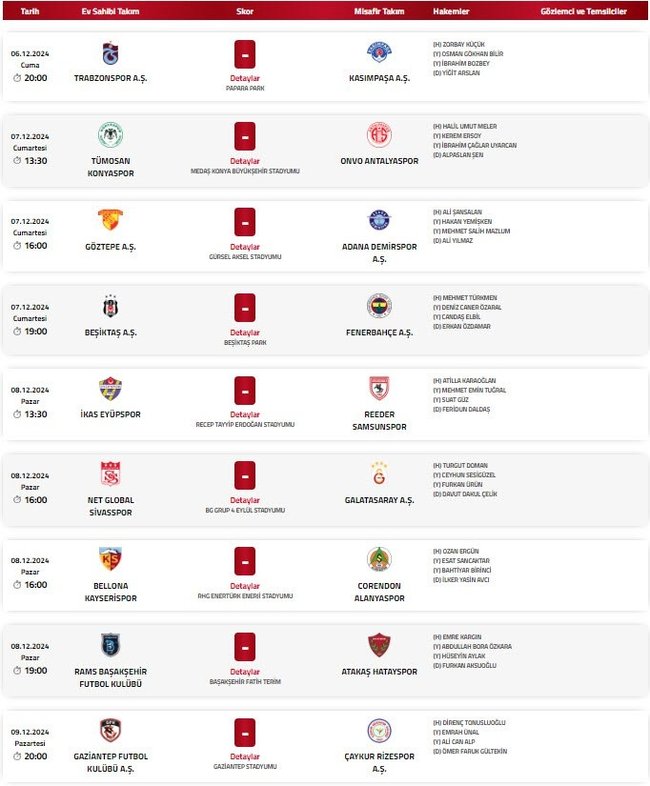Click the clock icon beside Konyaspor's 13:30 kickoff
Screen dimensions: 650x786
coord(17,160)
